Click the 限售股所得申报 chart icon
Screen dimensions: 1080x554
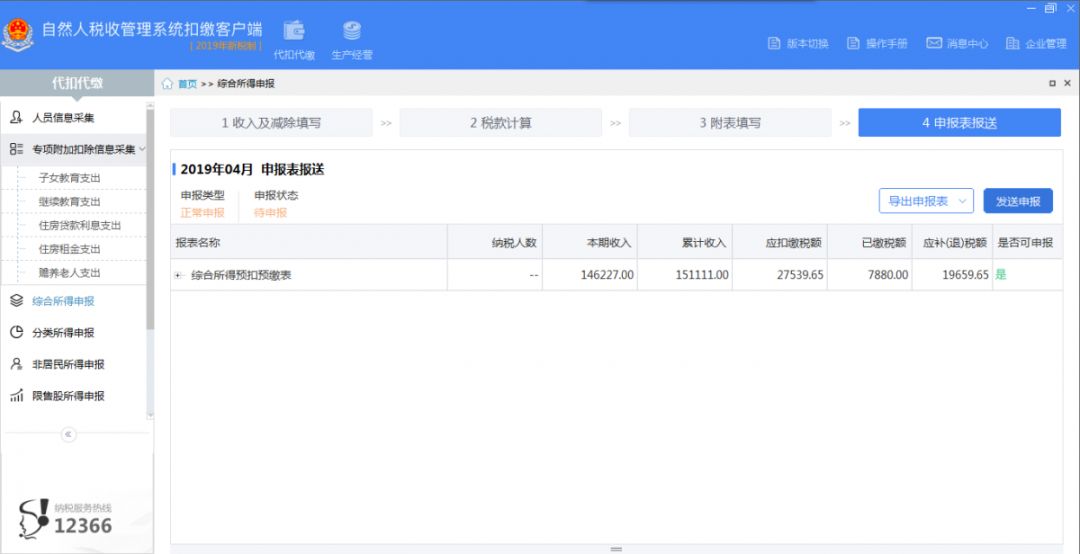(17, 396)
